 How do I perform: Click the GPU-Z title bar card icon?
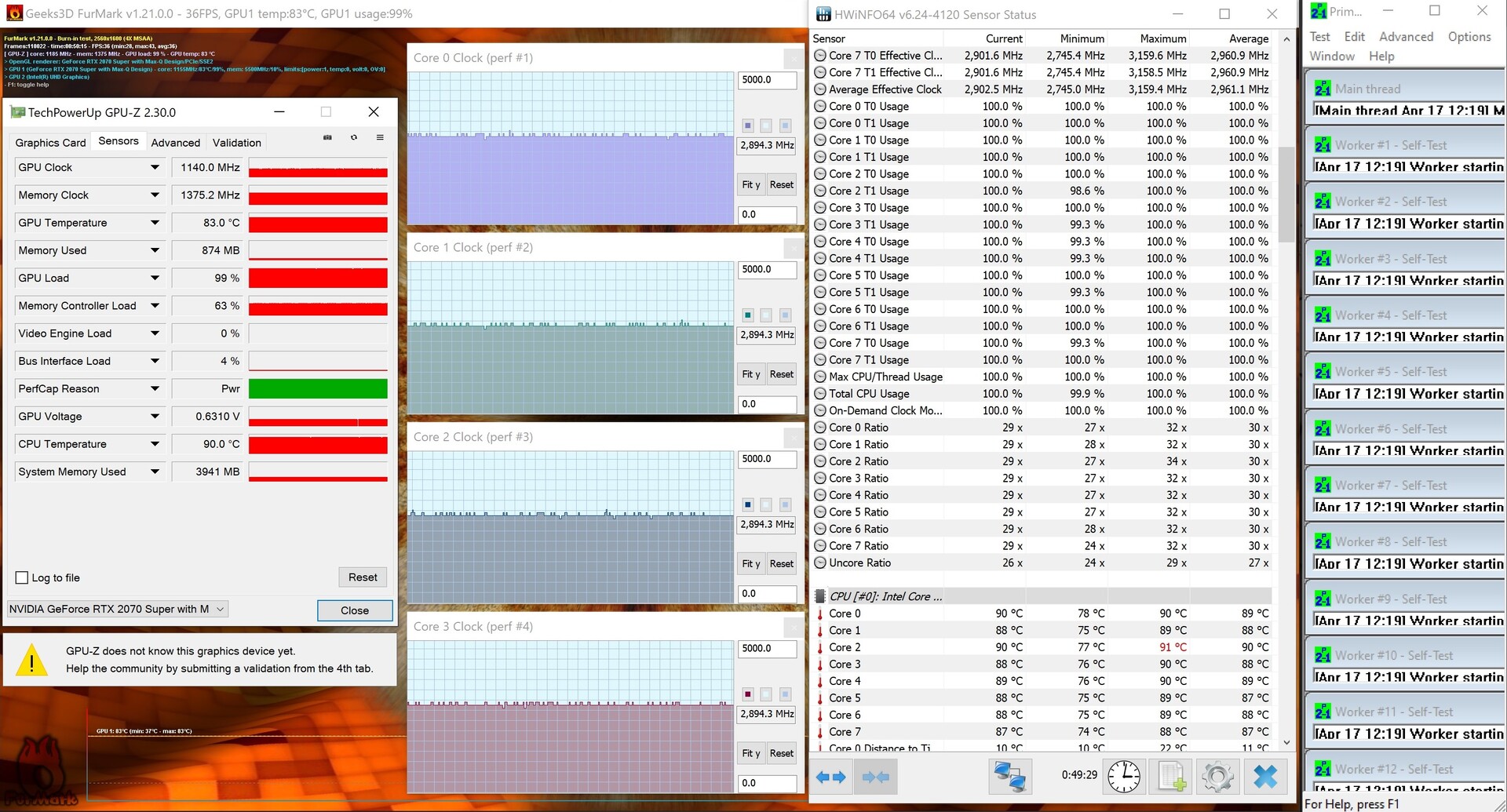pyautogui.click(x=17, y=112)
